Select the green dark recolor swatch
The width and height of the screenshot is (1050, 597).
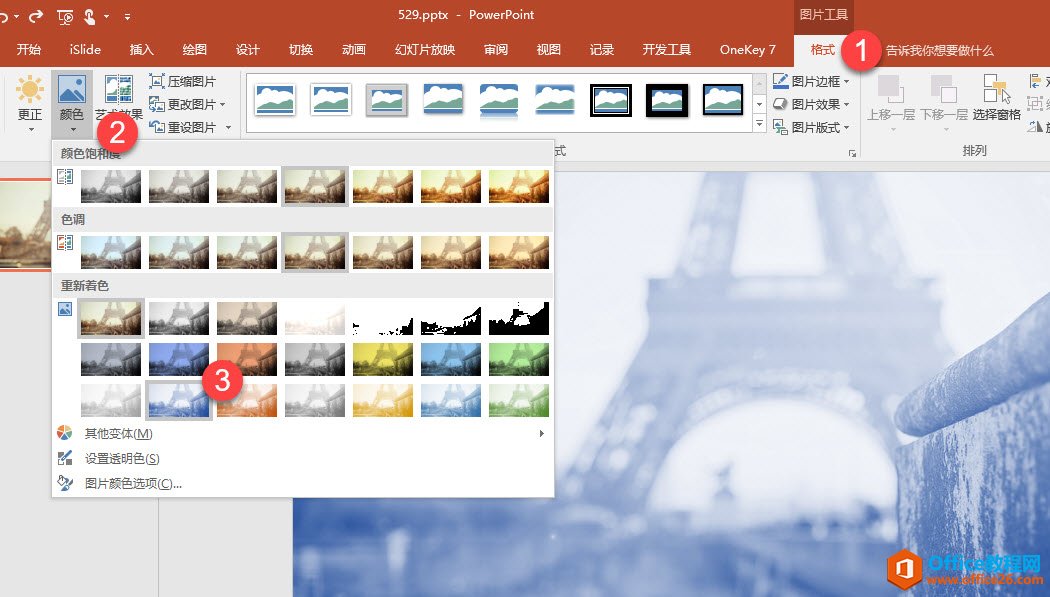pos(519,359)
